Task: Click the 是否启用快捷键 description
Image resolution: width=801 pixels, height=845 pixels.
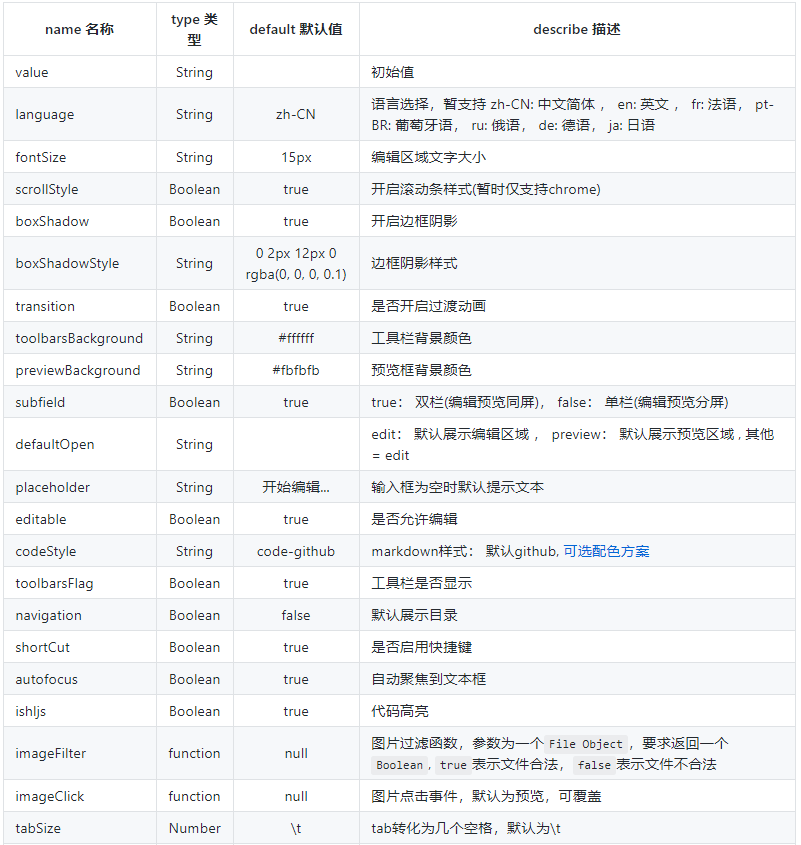Action: [422, 647]
